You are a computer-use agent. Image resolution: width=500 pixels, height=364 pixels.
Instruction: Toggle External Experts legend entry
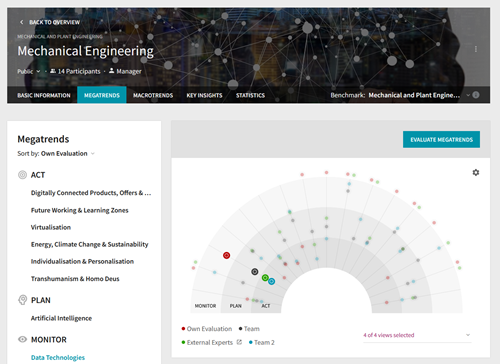pyautogui.click(x=207, y=342)
